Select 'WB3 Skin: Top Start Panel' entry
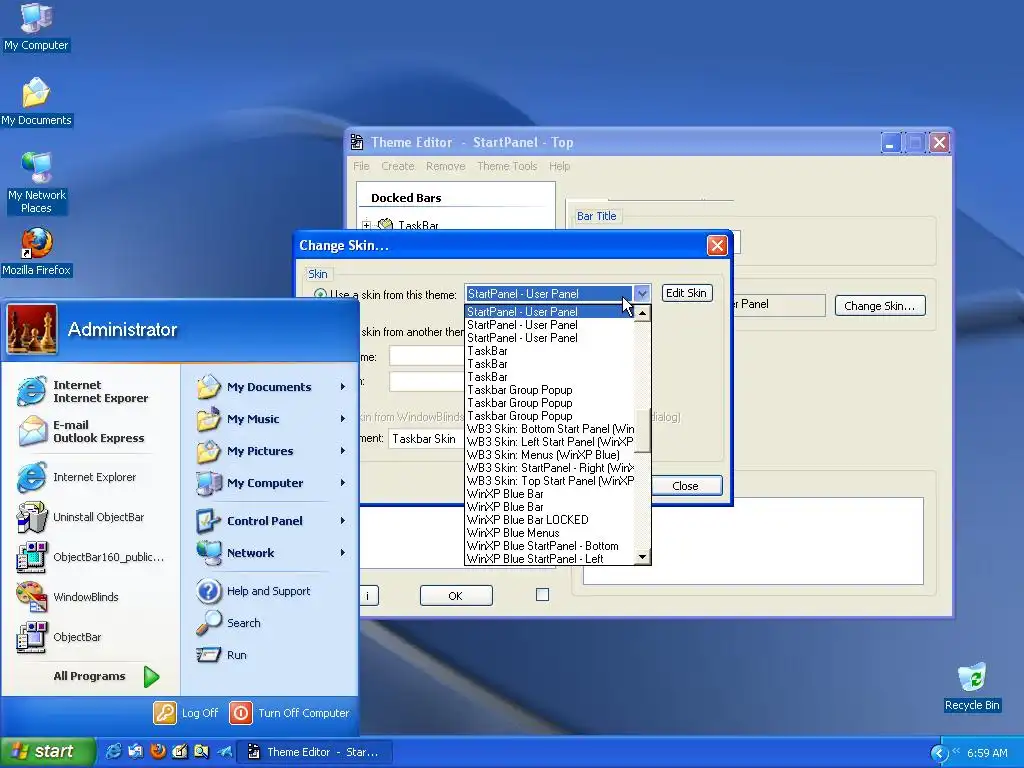The width and height of the screenshot is (1024, 768). point(549,481)
